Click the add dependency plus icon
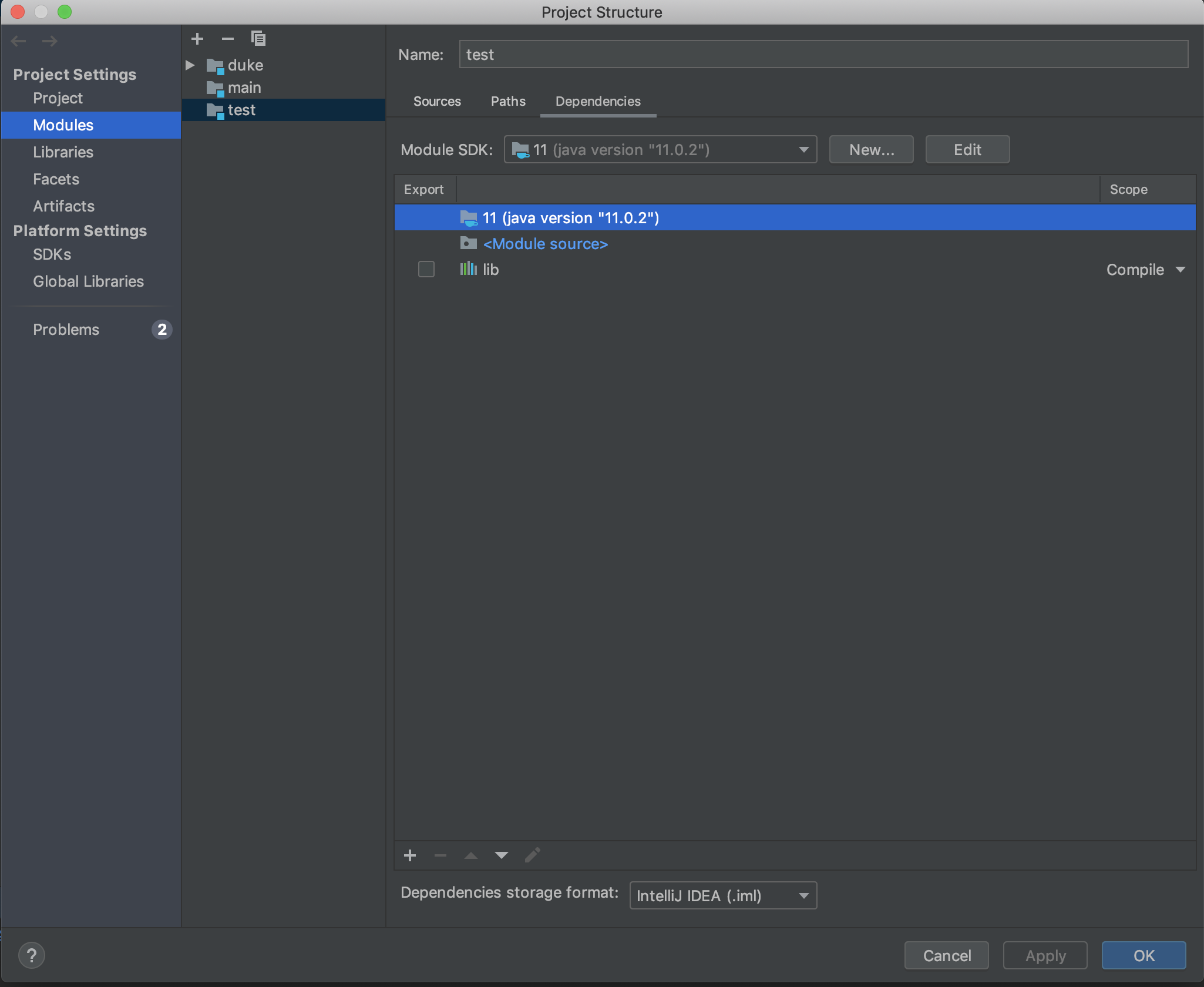This screenshot has height=987, width=1204. pyautogui.click(x=410, y=855)
